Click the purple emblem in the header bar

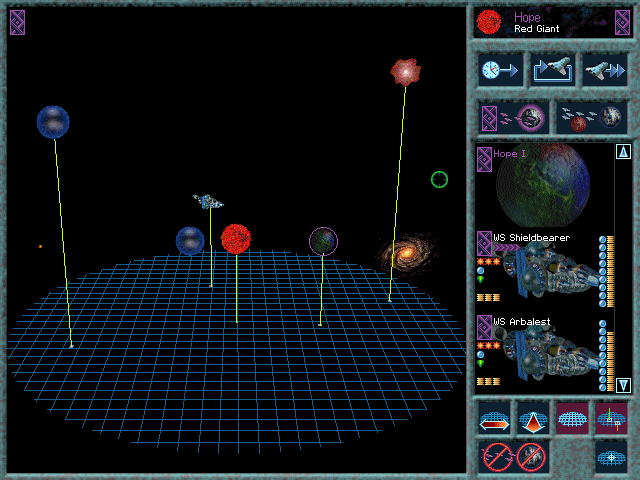tap(622, 22)
